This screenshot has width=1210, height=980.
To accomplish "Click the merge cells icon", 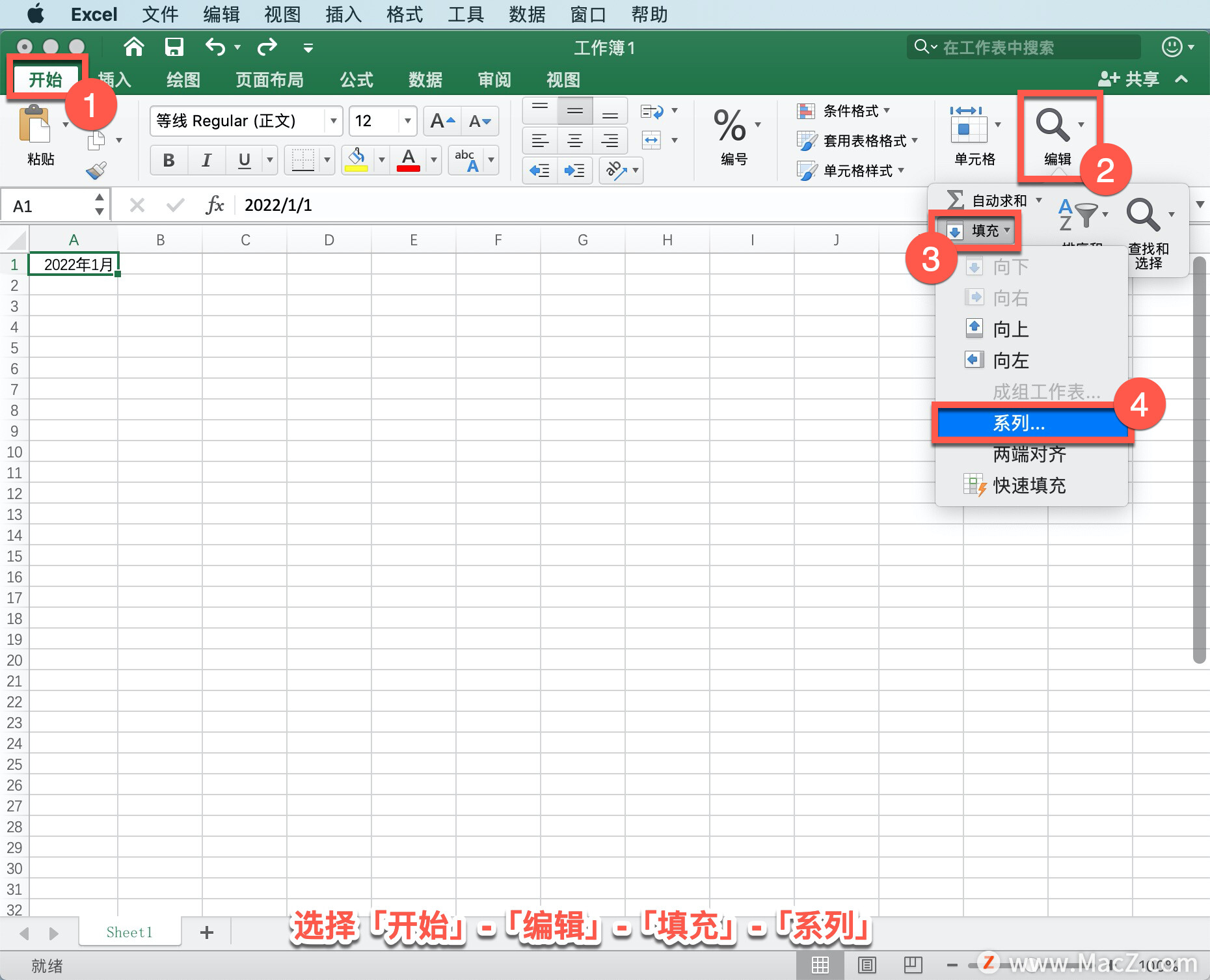I will pos(651,140).
